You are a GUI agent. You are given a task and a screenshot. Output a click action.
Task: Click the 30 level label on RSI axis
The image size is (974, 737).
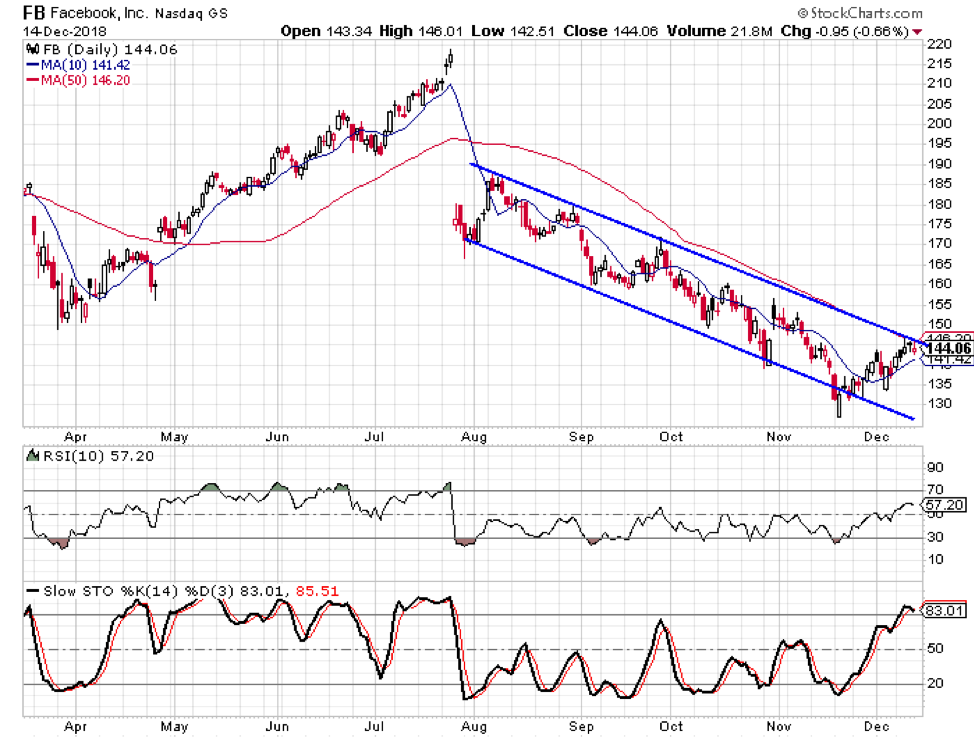tap(935, 537)
